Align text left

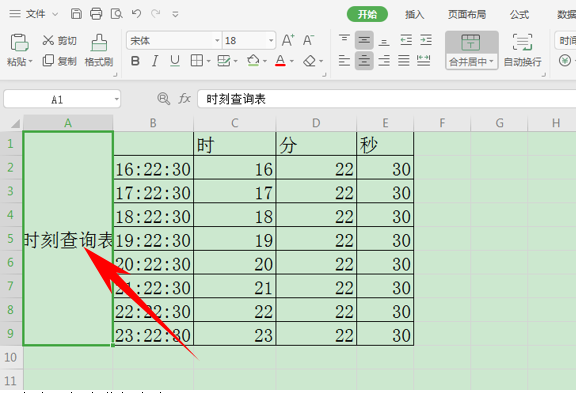pyautogui.click(x=344, y=60)
